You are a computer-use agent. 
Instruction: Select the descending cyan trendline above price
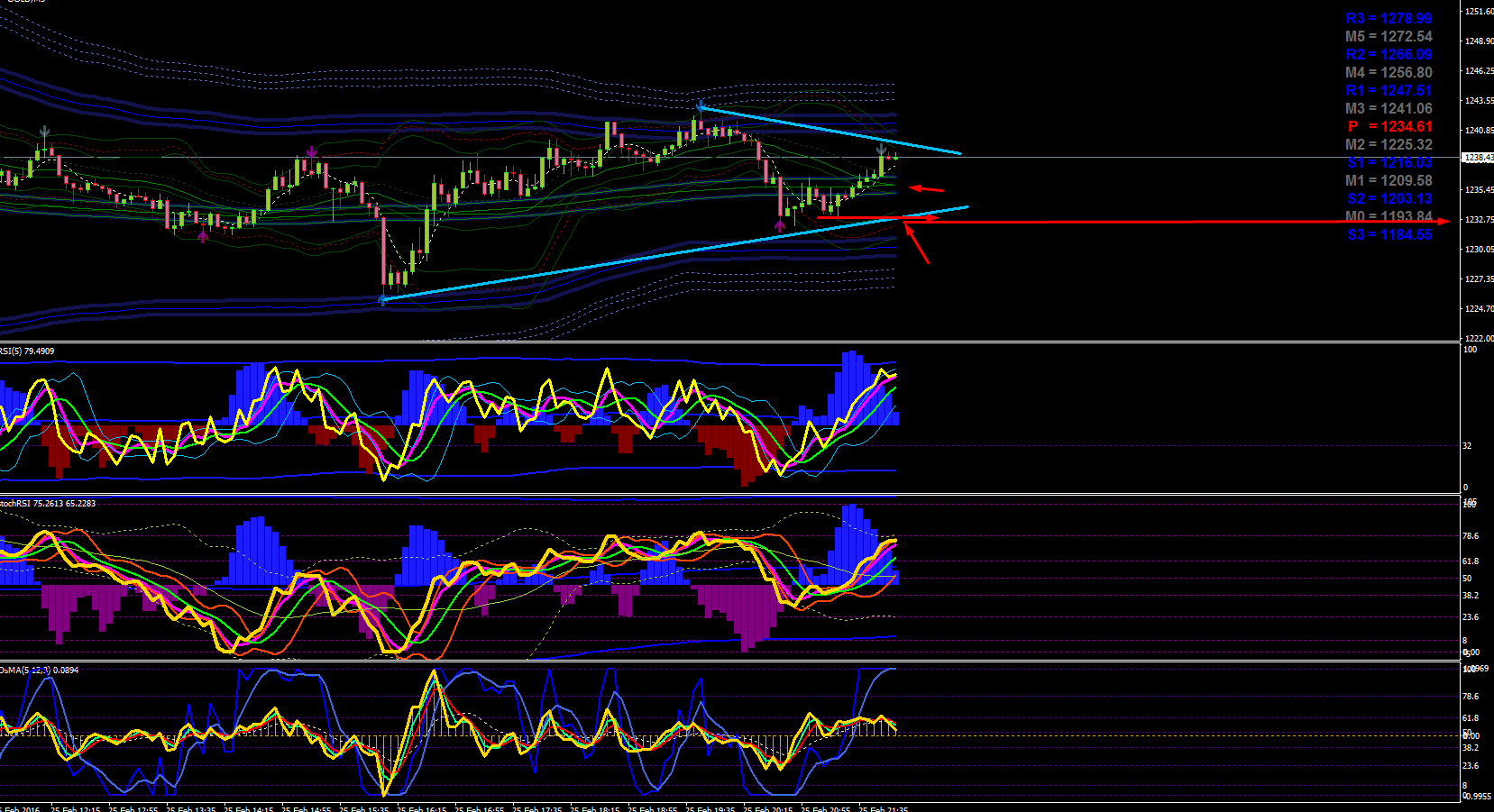829,132
